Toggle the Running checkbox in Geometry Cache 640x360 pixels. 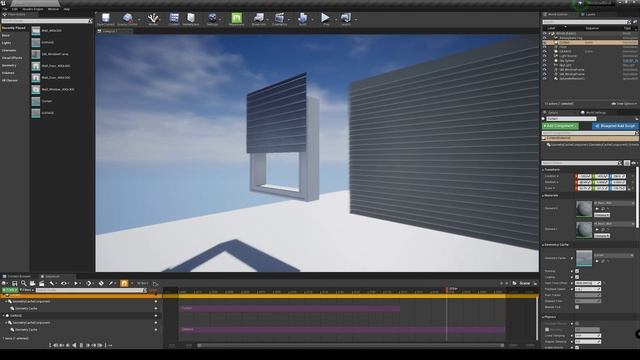point(577,271)
